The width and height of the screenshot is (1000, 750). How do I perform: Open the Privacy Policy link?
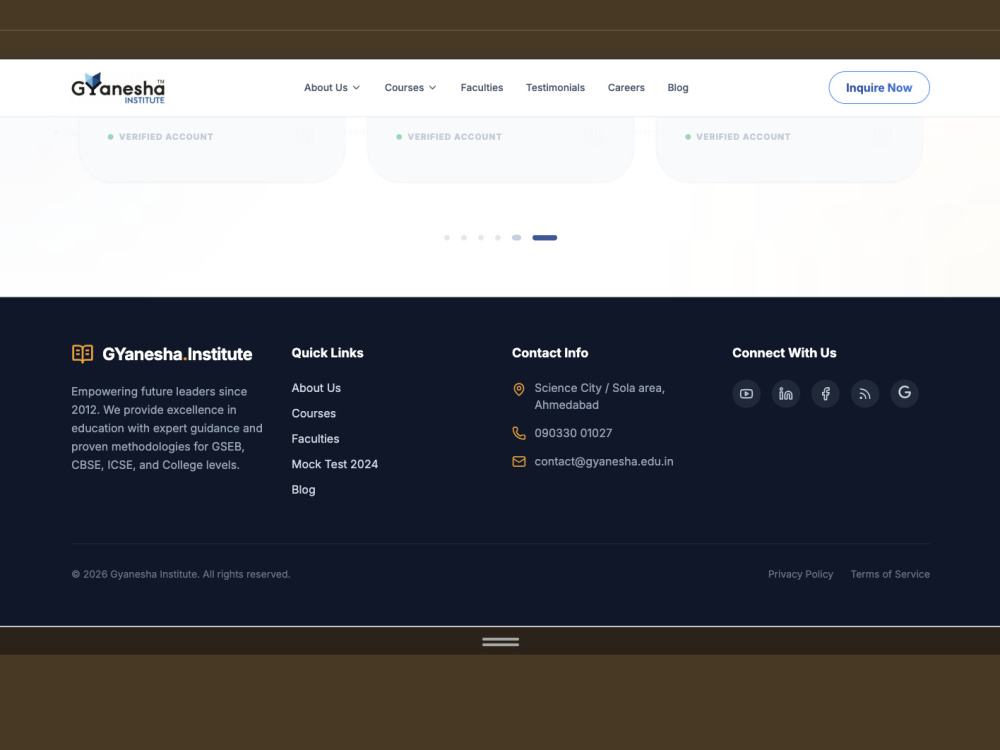tap(800, 574)
